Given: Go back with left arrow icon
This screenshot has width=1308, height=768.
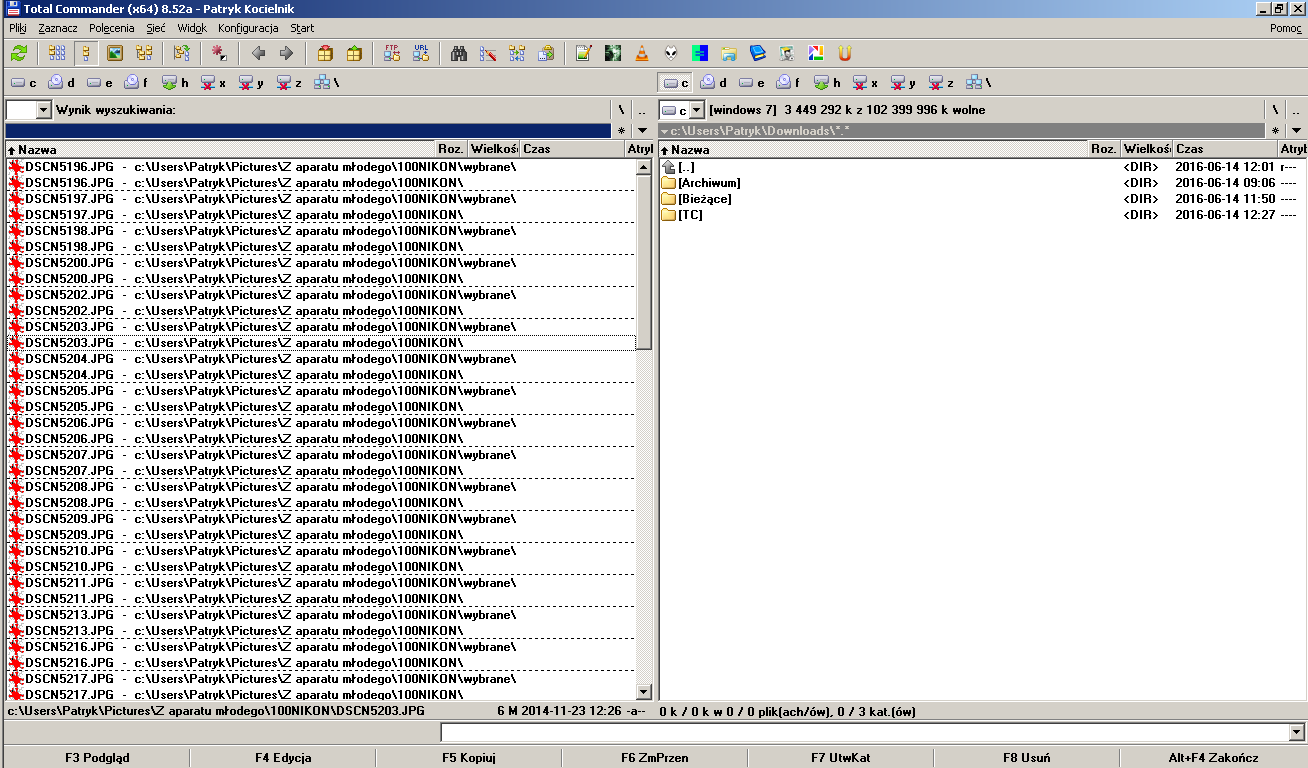Looking at the screenshot, I should click(258, 53).
